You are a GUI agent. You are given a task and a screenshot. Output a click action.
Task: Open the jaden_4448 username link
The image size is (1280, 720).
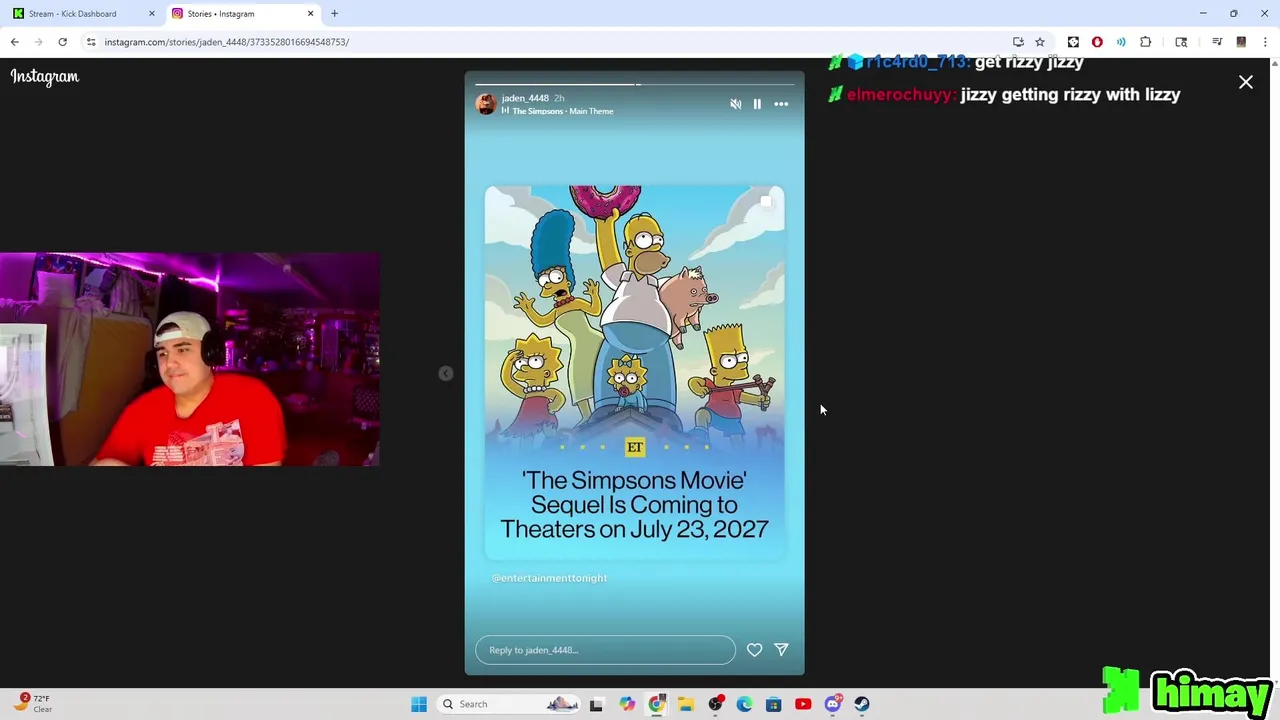click(x=525, y=98)
